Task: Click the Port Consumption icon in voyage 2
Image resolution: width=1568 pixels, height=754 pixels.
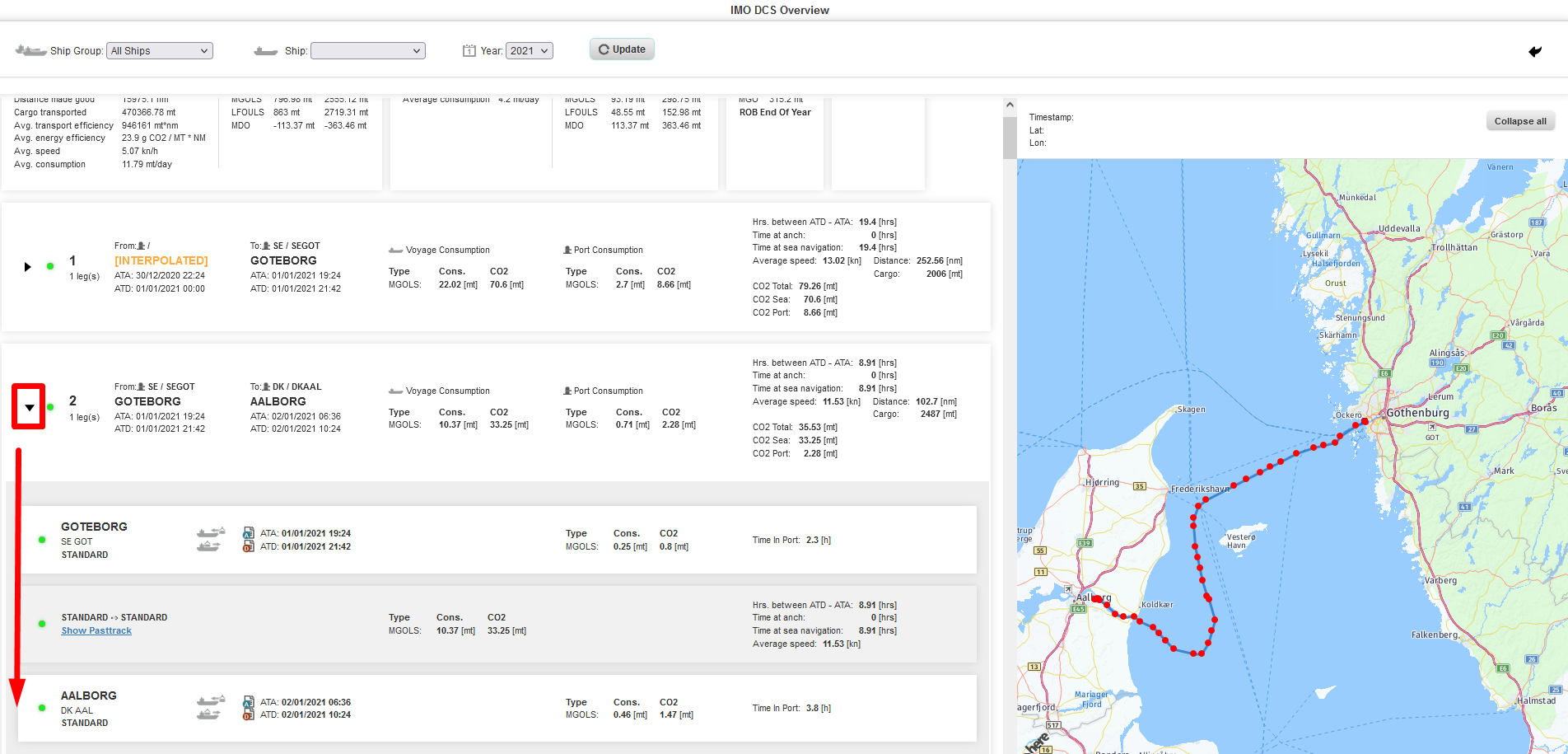Action: (x=567, y=391)
